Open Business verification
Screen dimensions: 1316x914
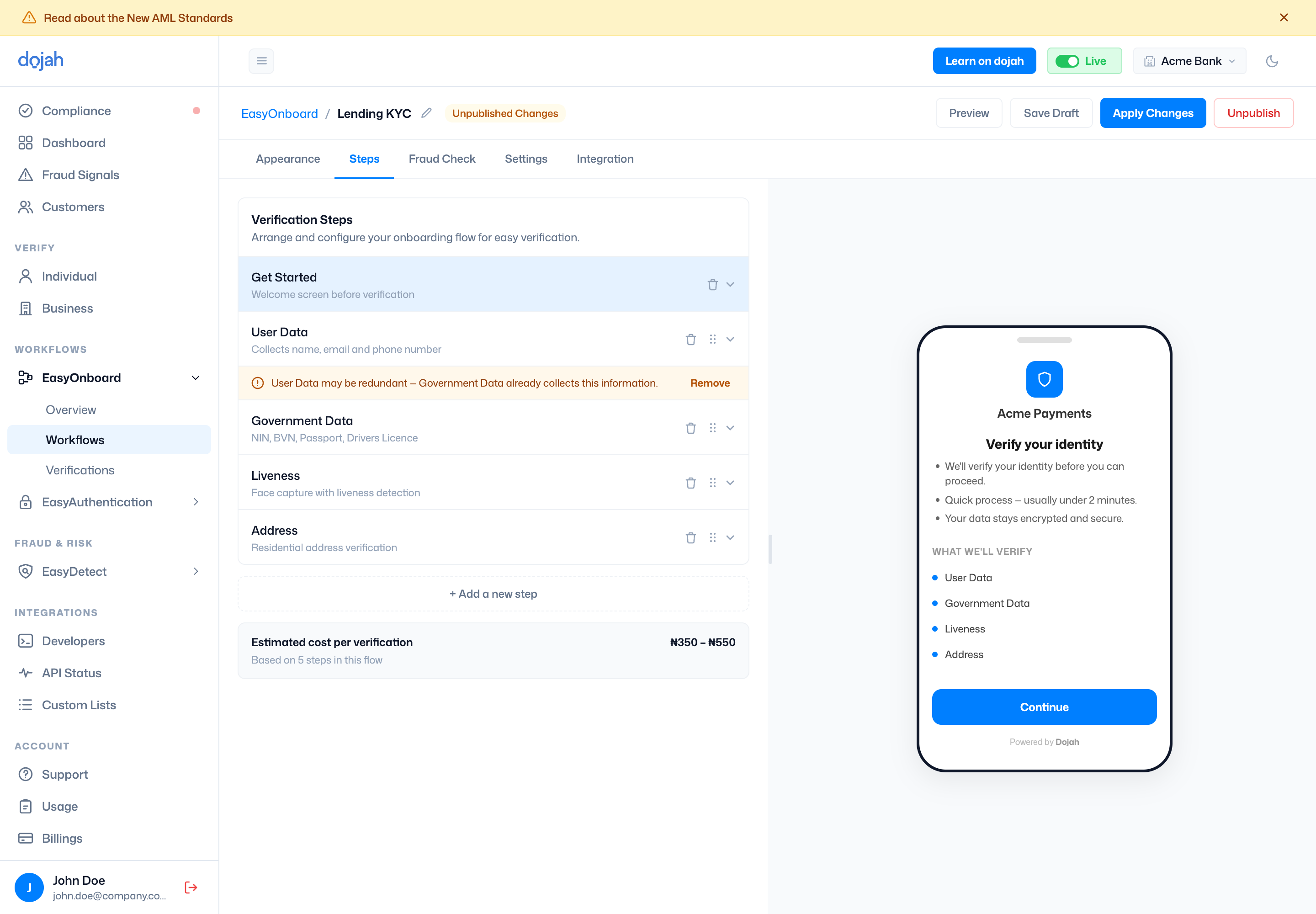click(x=109, y=308)
